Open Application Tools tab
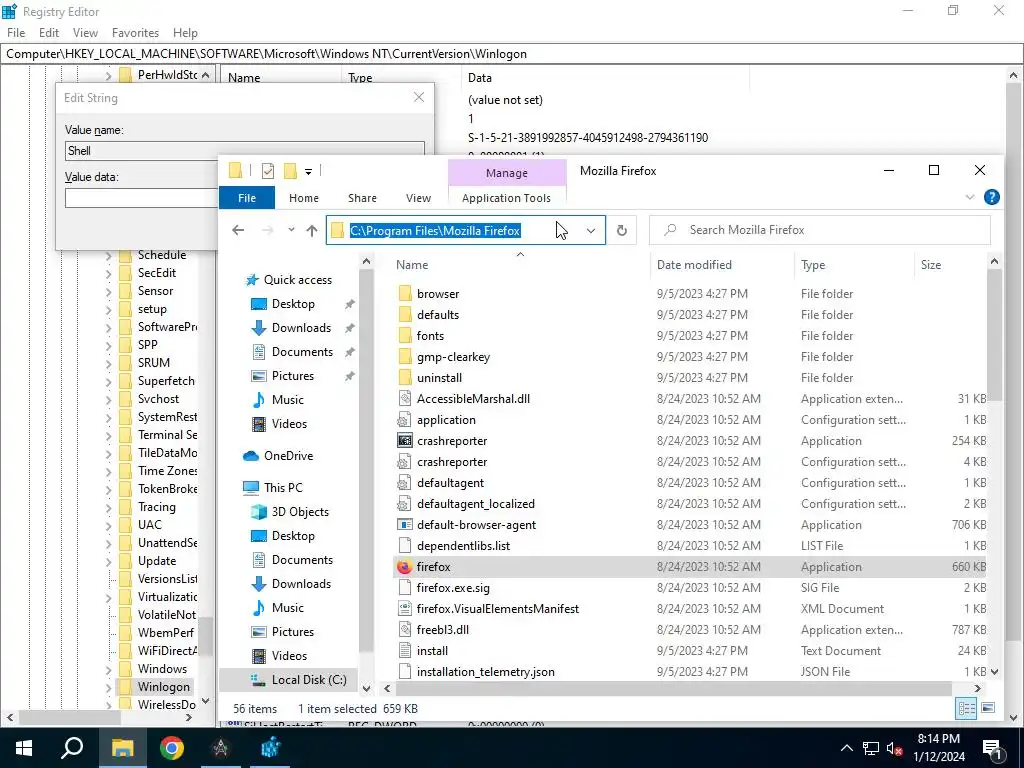Screen dimensions: 1024x768 (506, 198)
